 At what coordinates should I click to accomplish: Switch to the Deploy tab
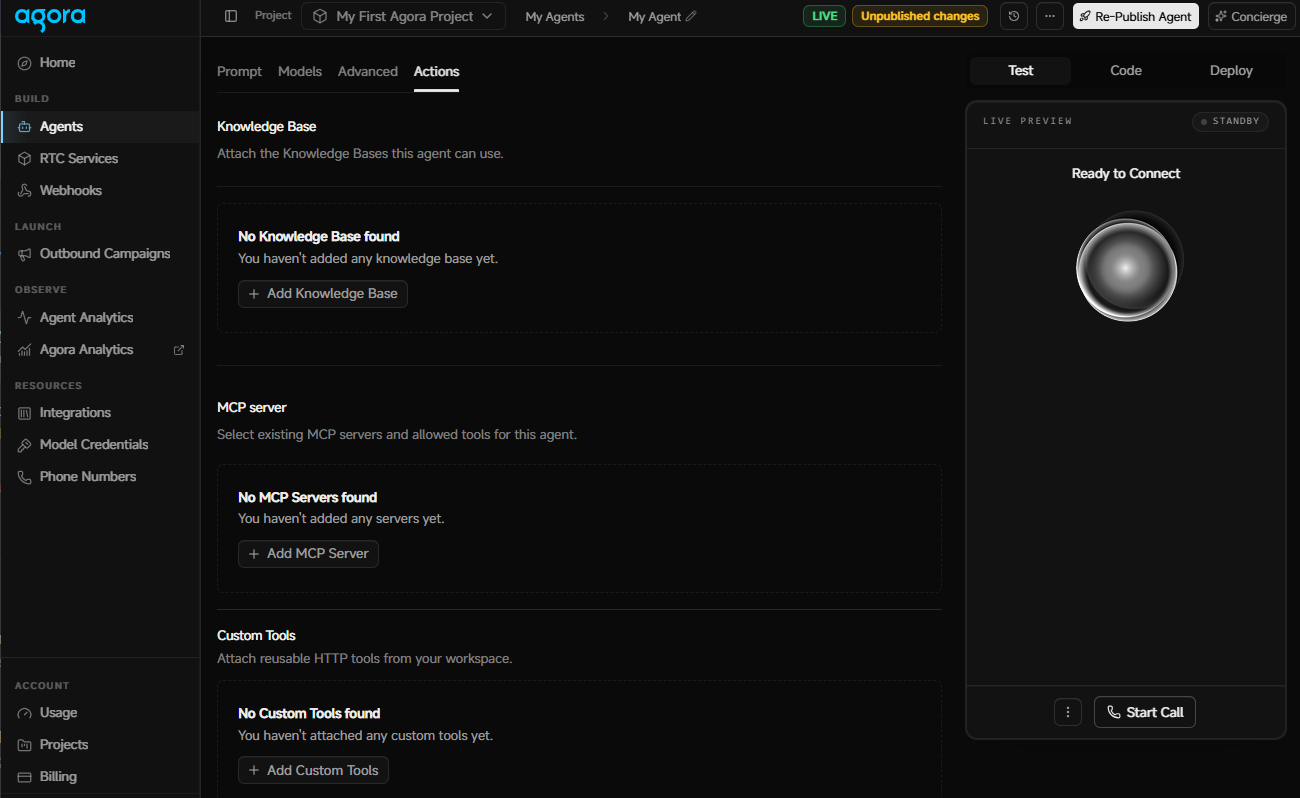1231,71
